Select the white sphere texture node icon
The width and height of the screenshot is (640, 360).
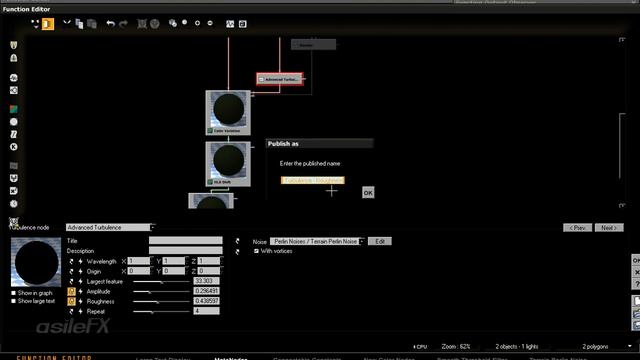[x=13, y=122]
